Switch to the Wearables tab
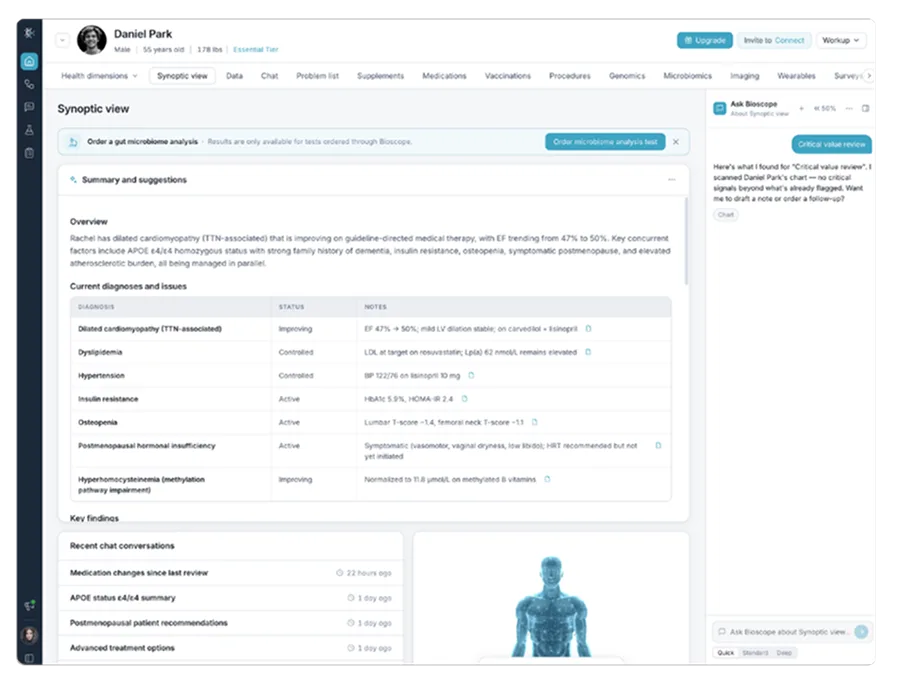Image resolution: width=898 pixels, height=680 pixels. click(x=796, y=76)
